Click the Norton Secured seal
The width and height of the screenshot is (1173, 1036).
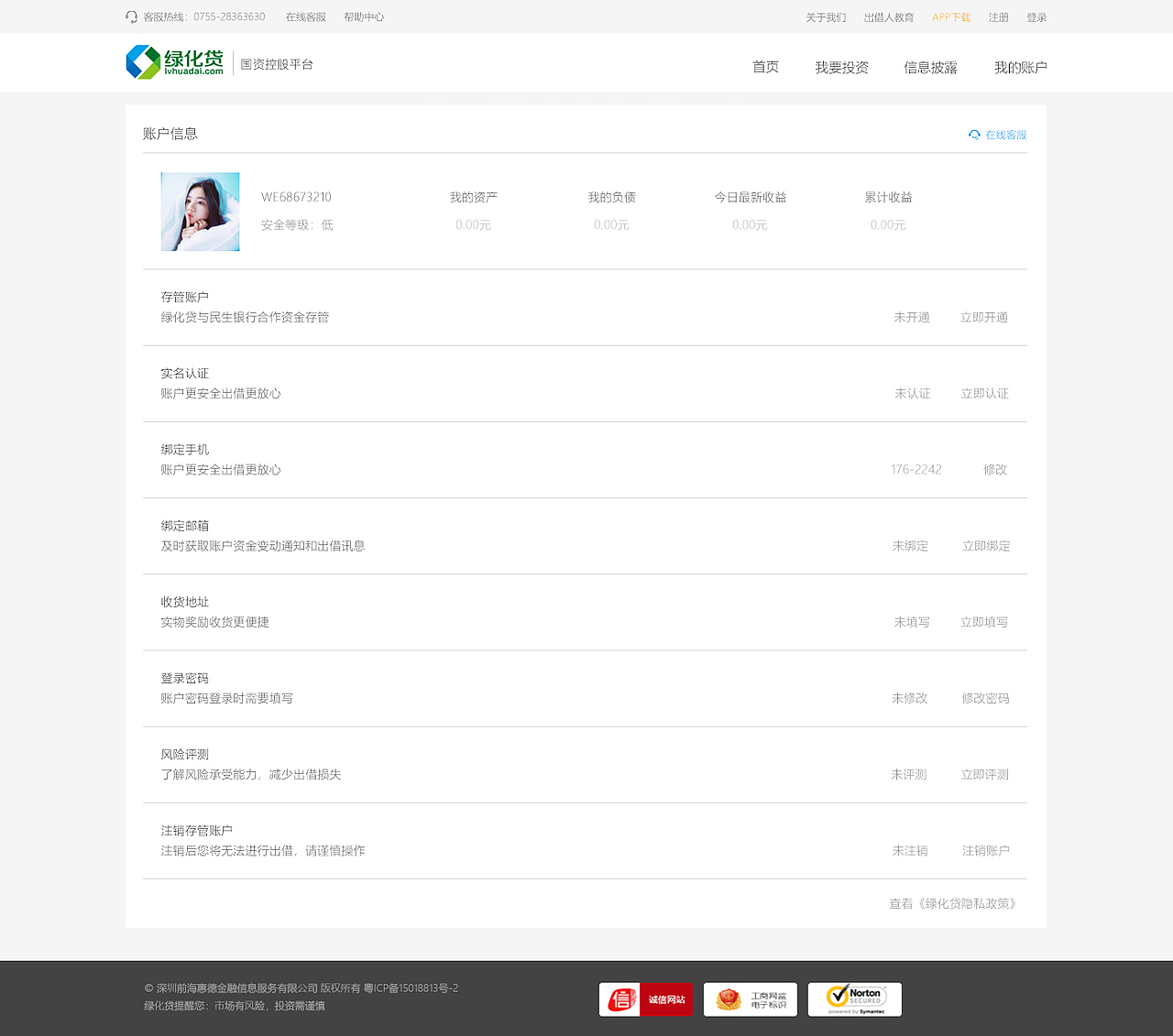854,999
